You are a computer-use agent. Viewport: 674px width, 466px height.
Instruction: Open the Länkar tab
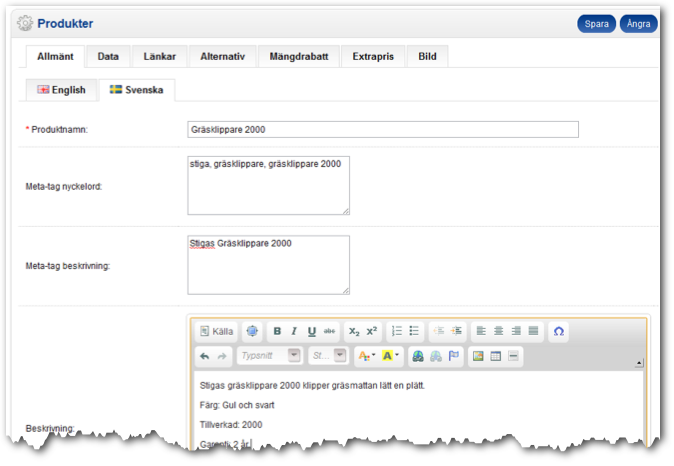(x=159, y=57)
